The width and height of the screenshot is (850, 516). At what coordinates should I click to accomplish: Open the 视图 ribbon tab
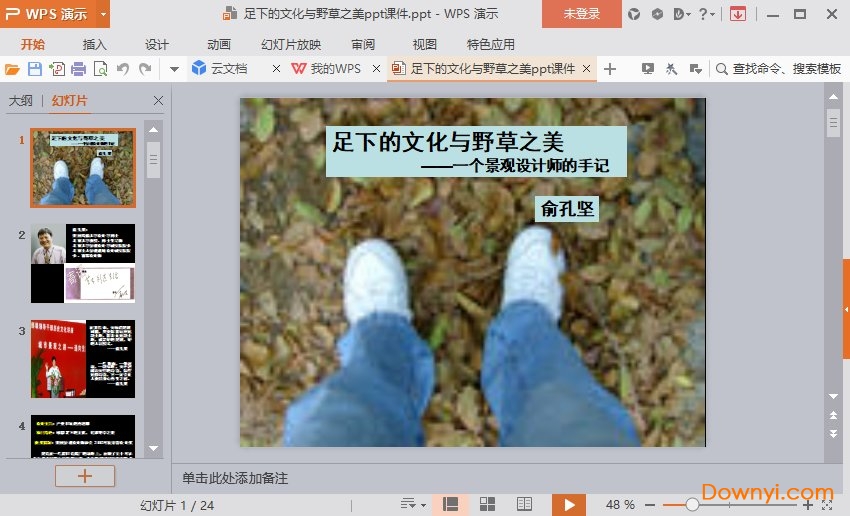tap(424, 44)
